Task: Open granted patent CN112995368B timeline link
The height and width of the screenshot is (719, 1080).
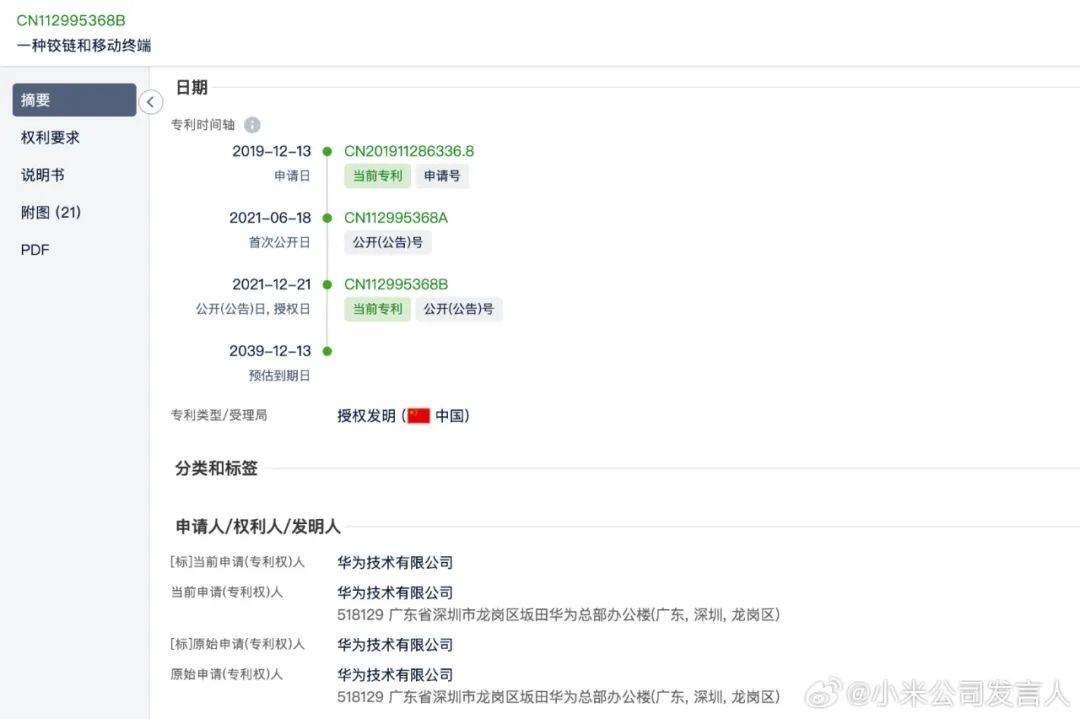Action: coord(396,284)
